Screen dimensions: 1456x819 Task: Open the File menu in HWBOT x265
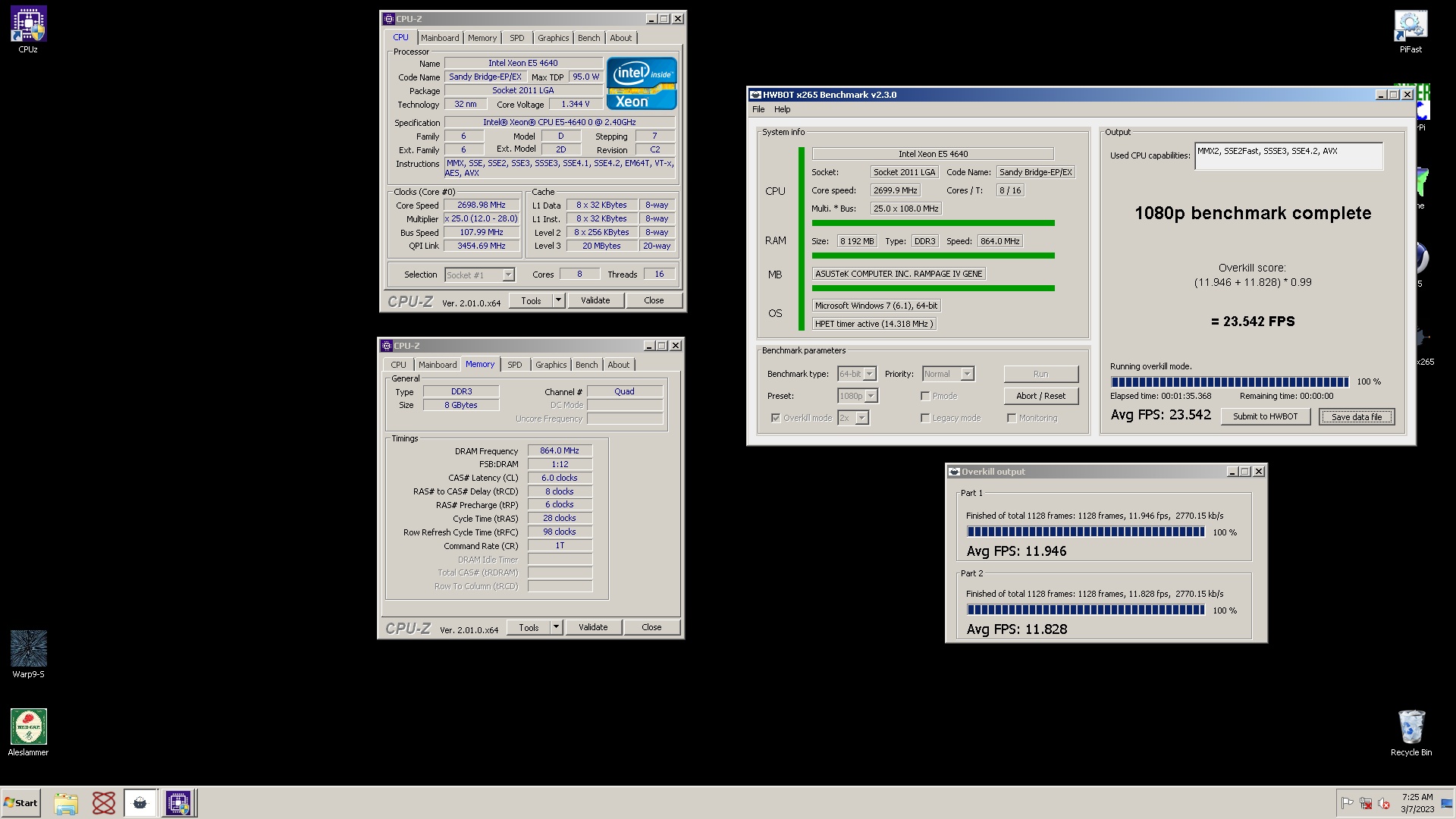[x=758, y=109]
